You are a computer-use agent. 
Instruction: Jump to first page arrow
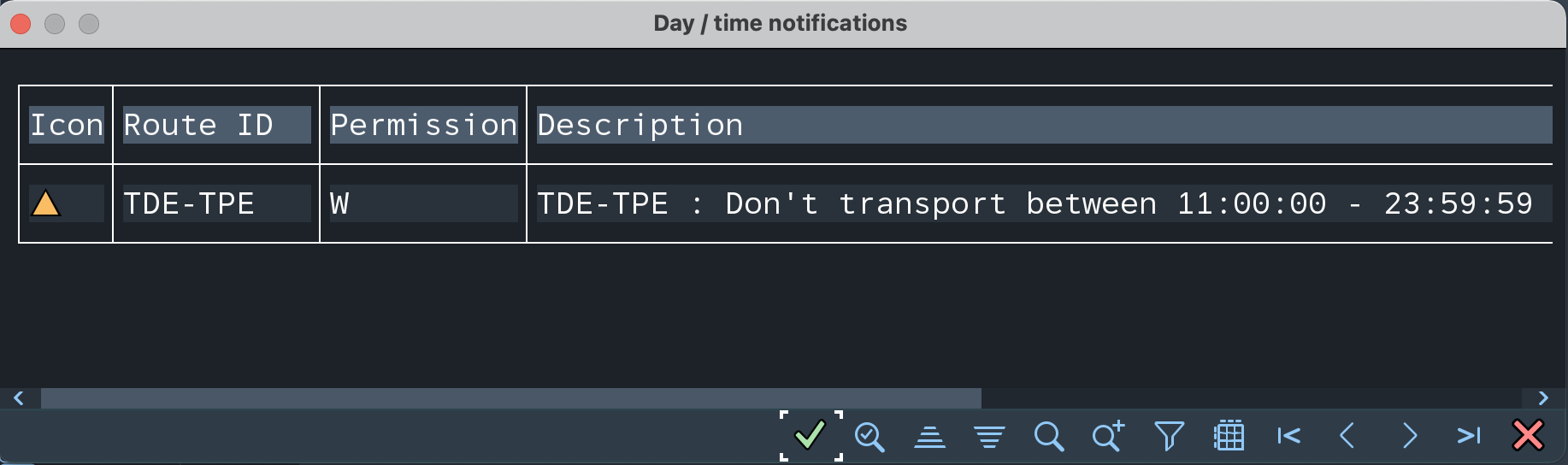click(1288, 436)
